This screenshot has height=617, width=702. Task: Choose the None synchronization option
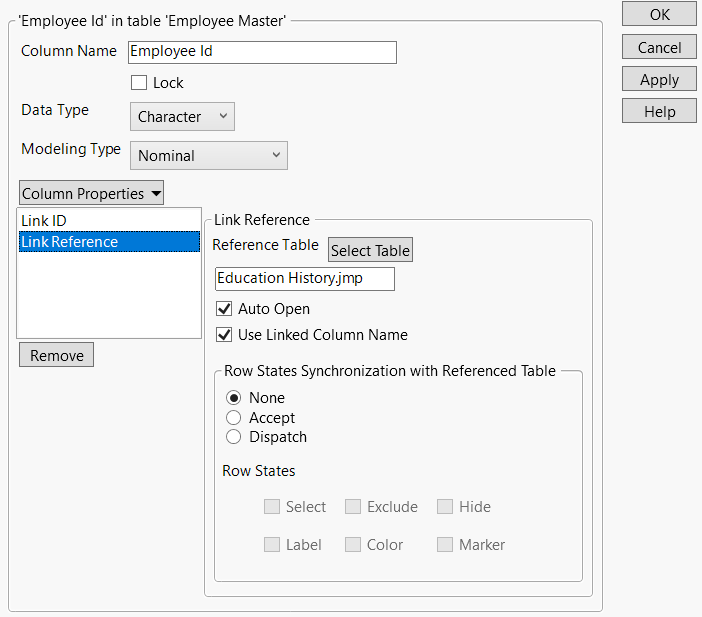[234, 398]
